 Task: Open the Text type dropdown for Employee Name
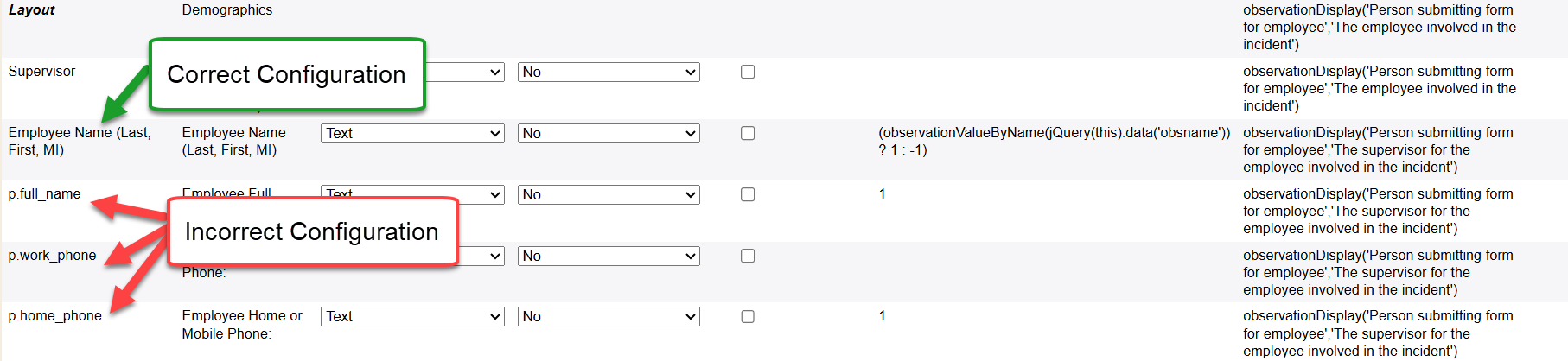coord(412,134)
